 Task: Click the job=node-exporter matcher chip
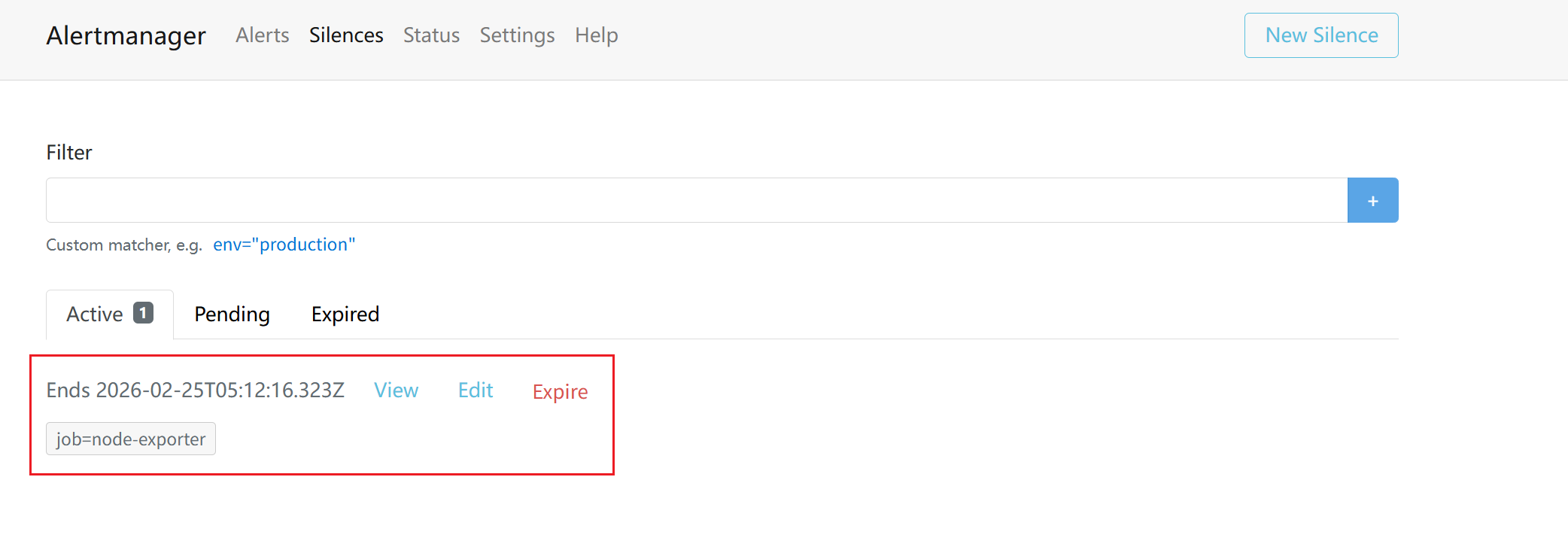click(131, 439)
